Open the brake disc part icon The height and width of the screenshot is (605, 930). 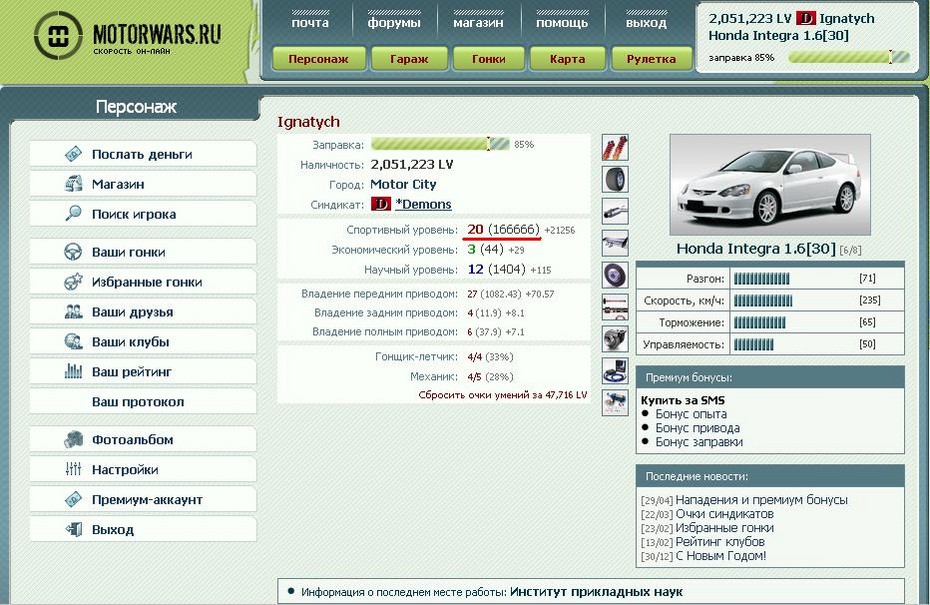coord(615,275)
